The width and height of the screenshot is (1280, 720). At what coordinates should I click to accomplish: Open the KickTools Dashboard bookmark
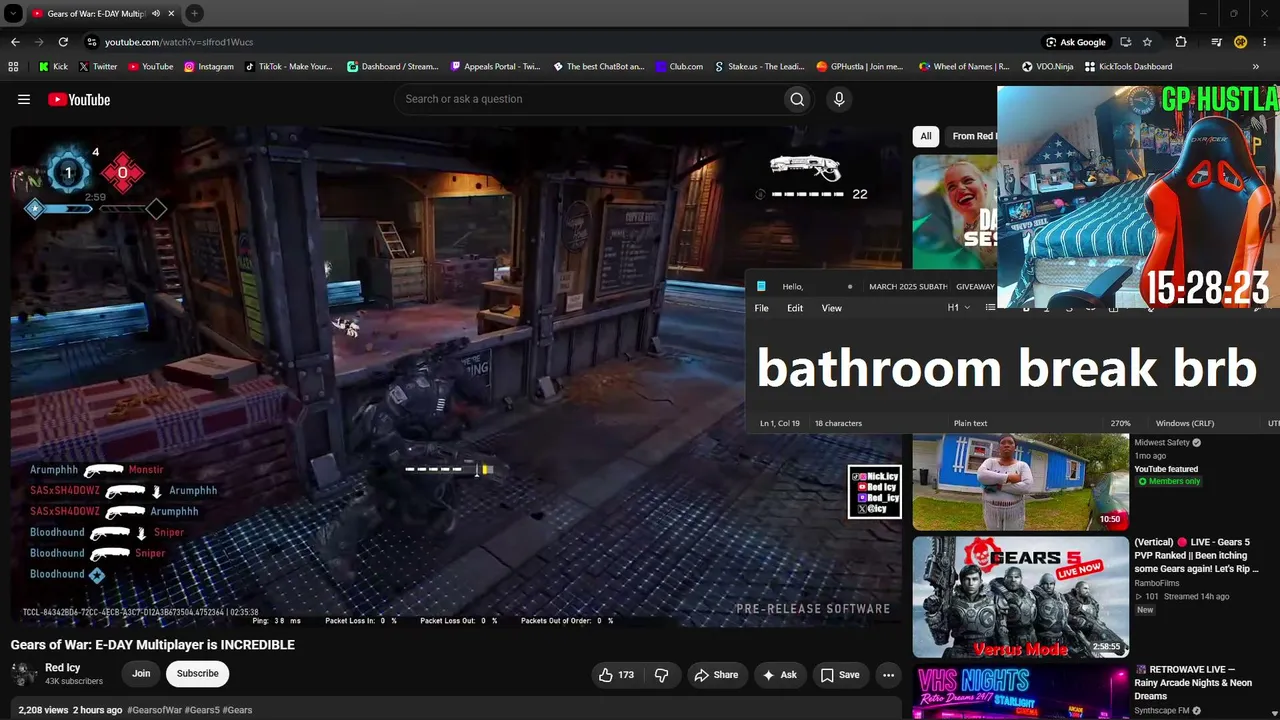click(x=1127, y=67)
